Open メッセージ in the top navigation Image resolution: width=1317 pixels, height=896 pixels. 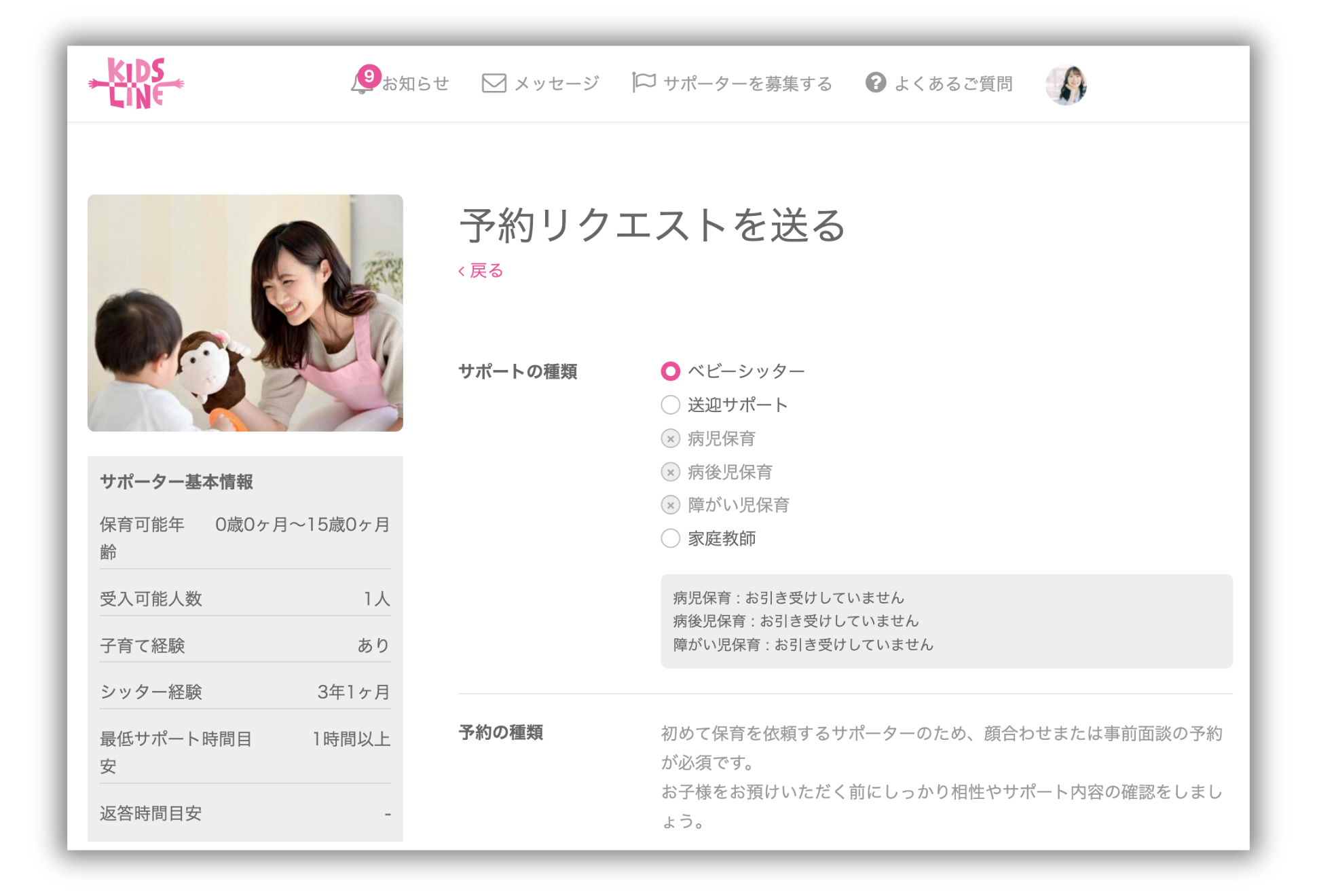(557, 83)
